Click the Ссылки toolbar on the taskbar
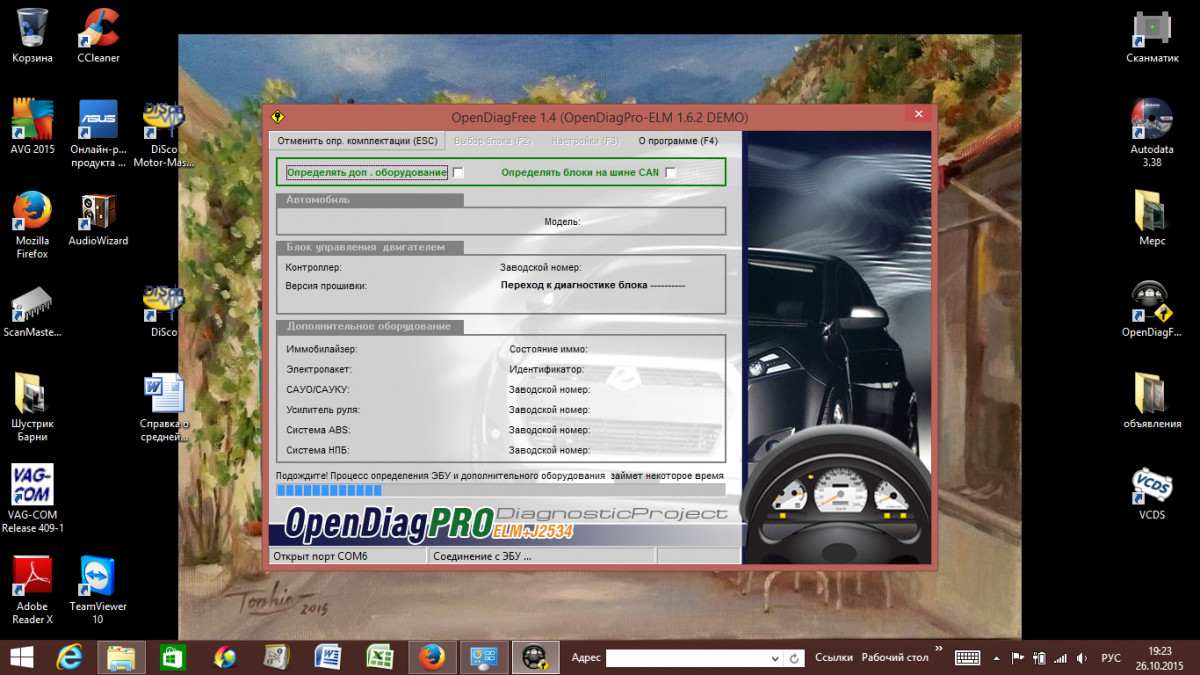1200x675 pixels. click(x=833, y=658)
